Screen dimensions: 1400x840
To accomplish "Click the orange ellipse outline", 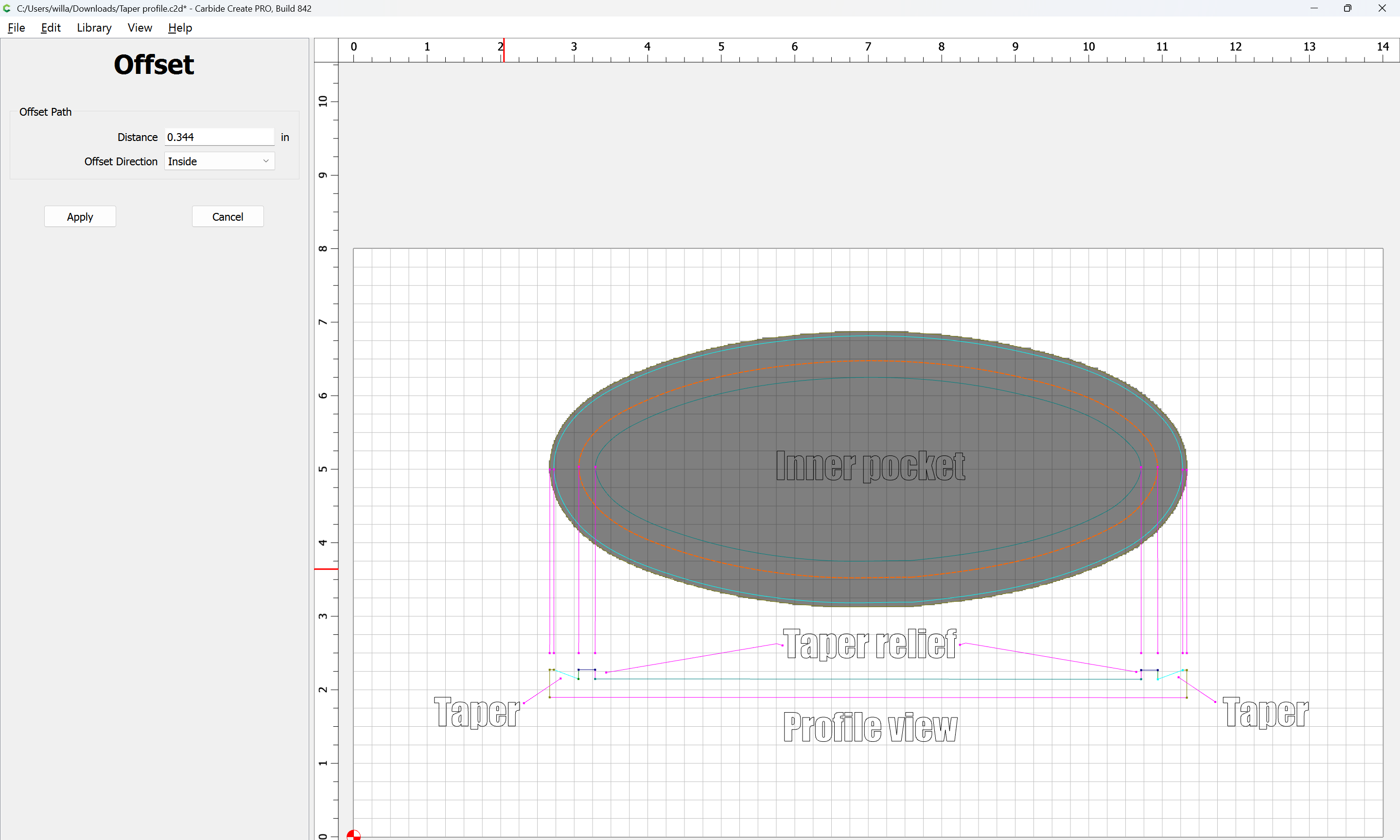I will click(868, 361).
